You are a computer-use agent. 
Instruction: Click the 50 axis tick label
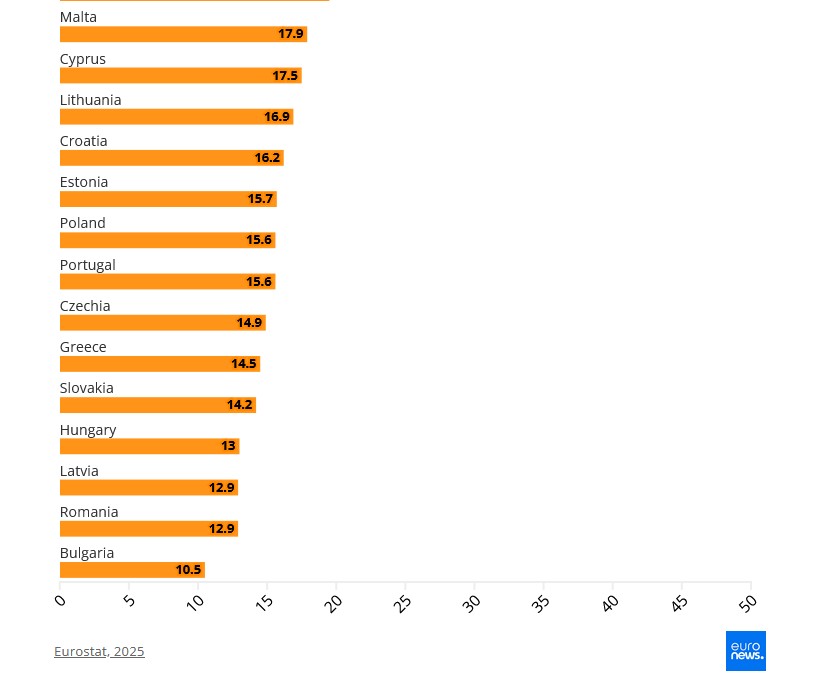747,602
